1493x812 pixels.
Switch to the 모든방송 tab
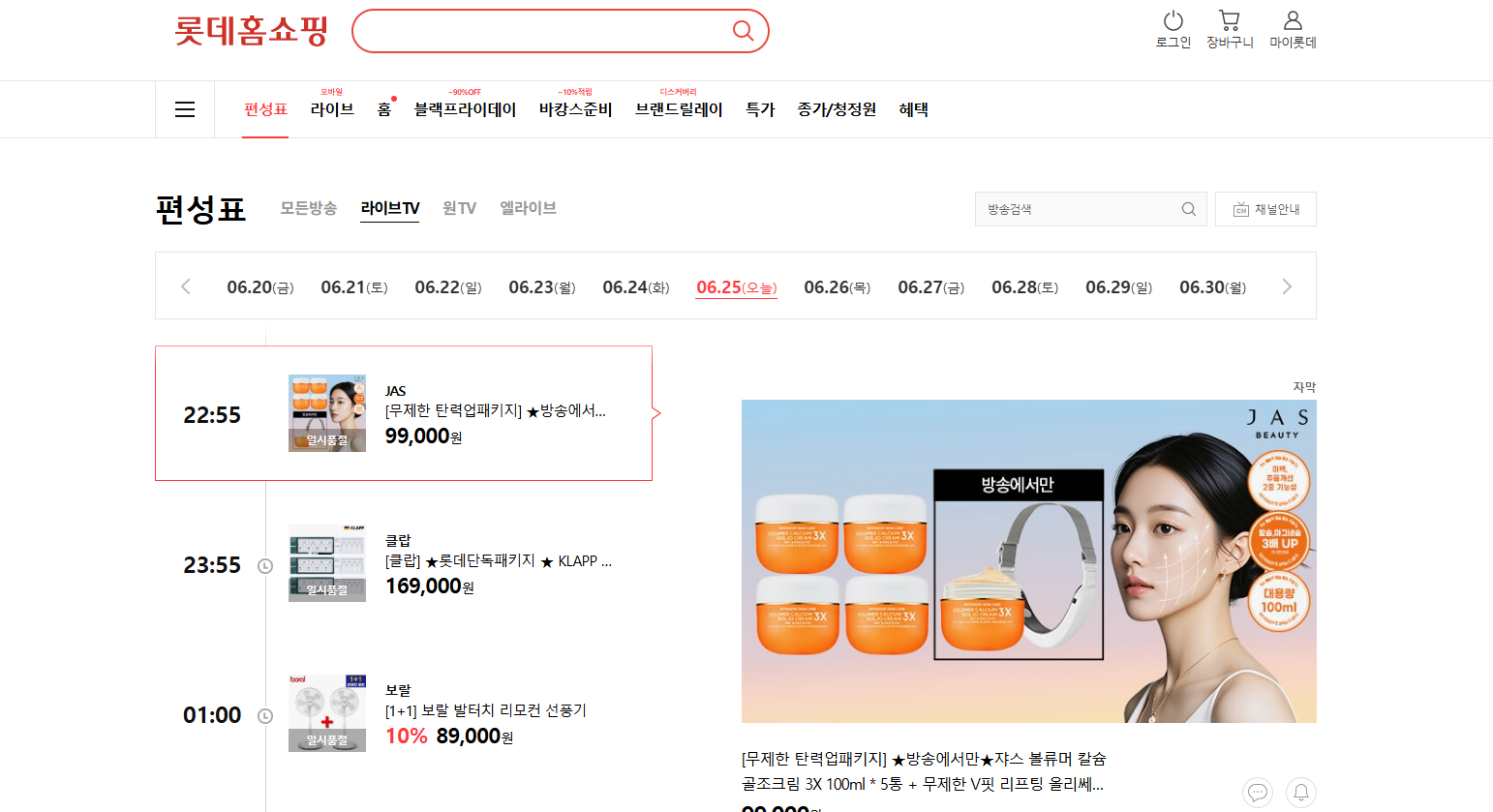(x=309, y=208)
